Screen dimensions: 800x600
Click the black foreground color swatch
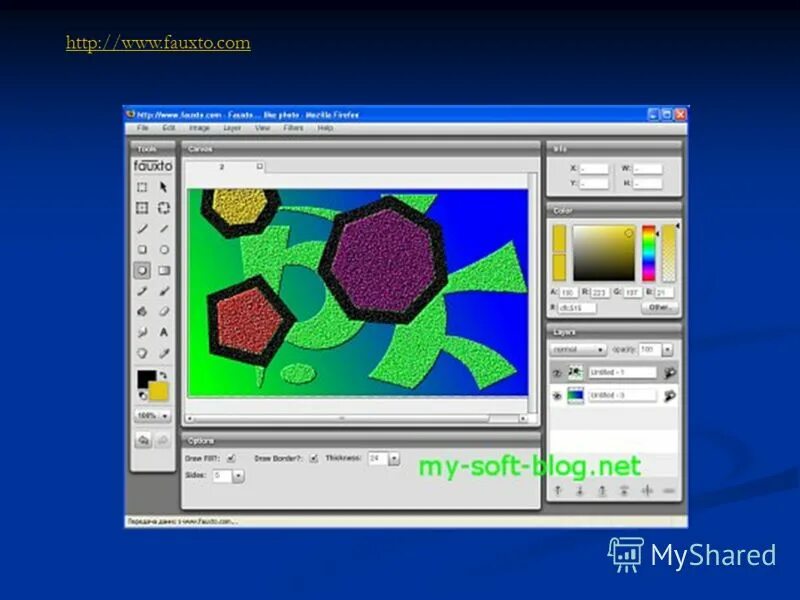[145, 379]
